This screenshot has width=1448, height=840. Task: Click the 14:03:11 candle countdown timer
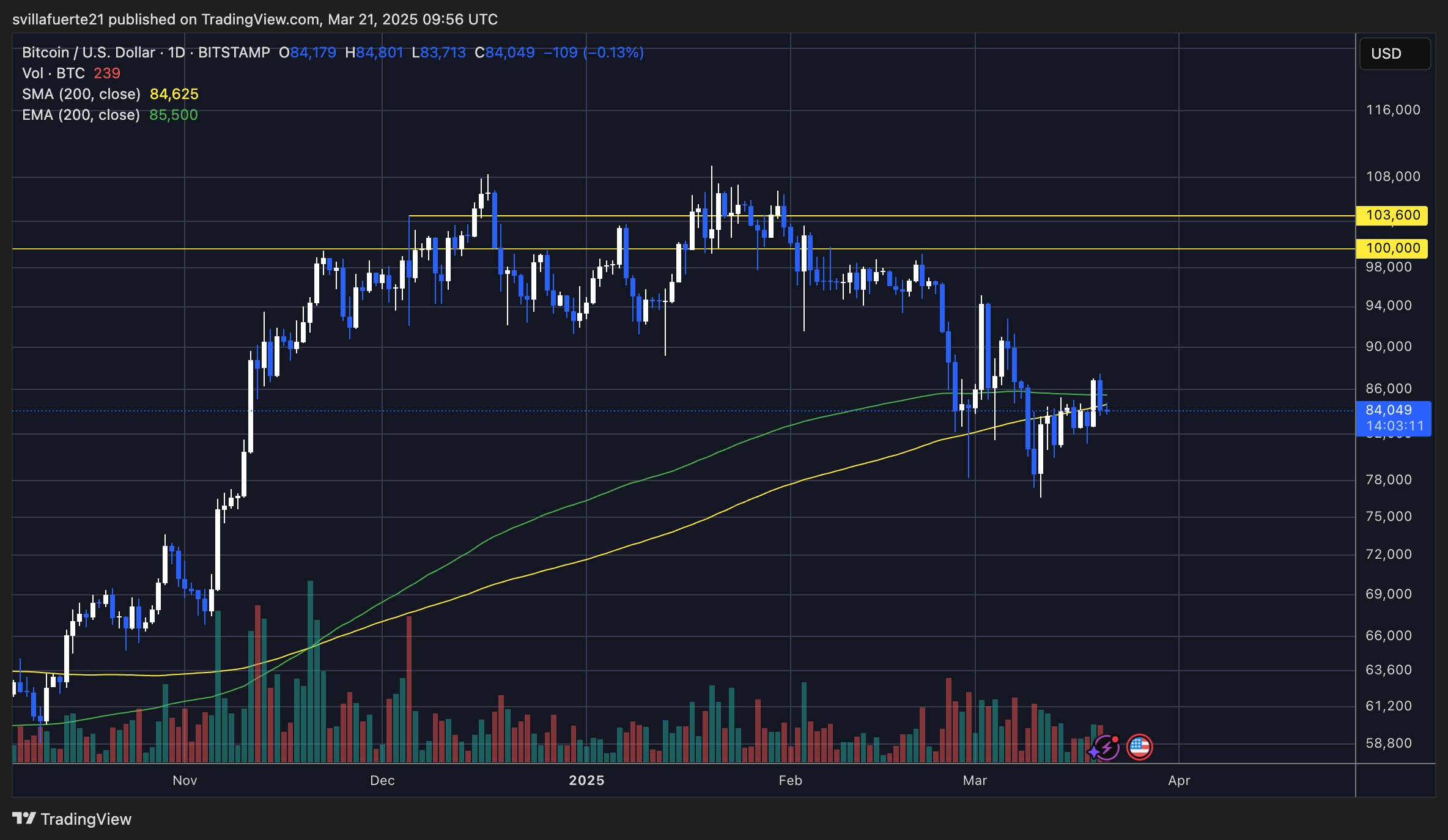coord(1396,426)
